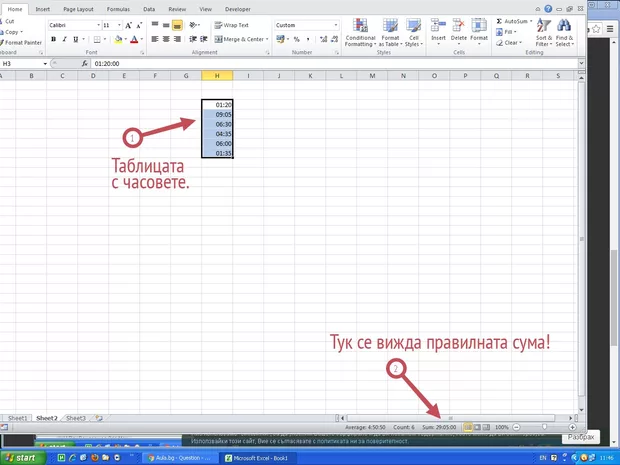Open Conditional Formatting menu
The width and height of the screenshot is (620, 465).
360,32
